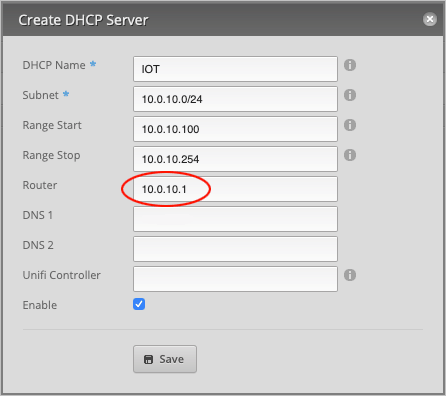446x396 pixels.
Task: Edit the Range Stop field 10.0.10.254
Action: pyautogui.click(x=235, y=159)
